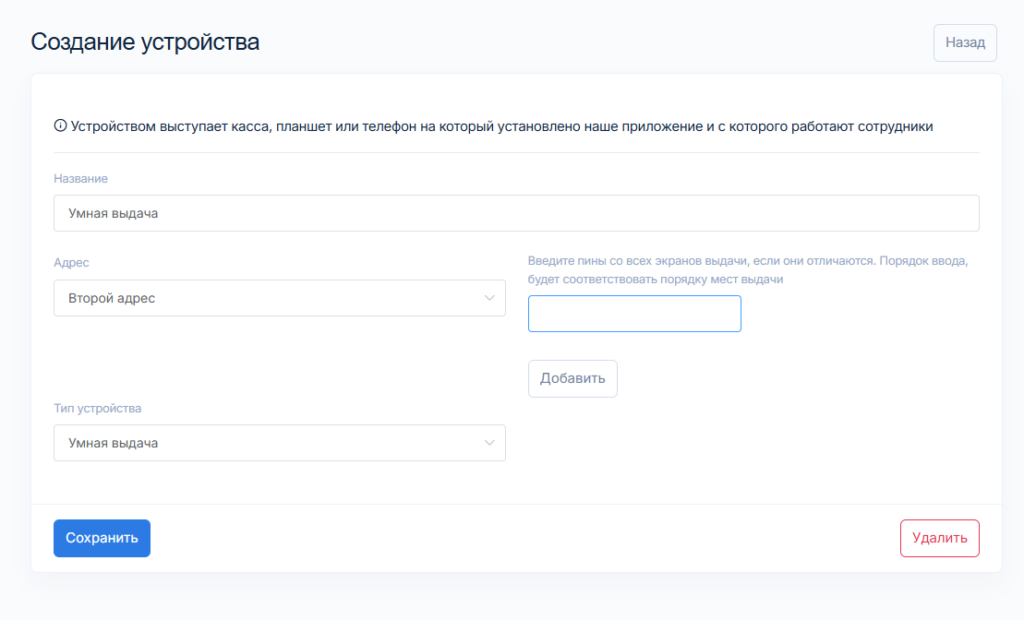The width and height of the screenshot is (1024, 620).
Task: Click into the empty pin entry field
Action: [x=634, y=313]
